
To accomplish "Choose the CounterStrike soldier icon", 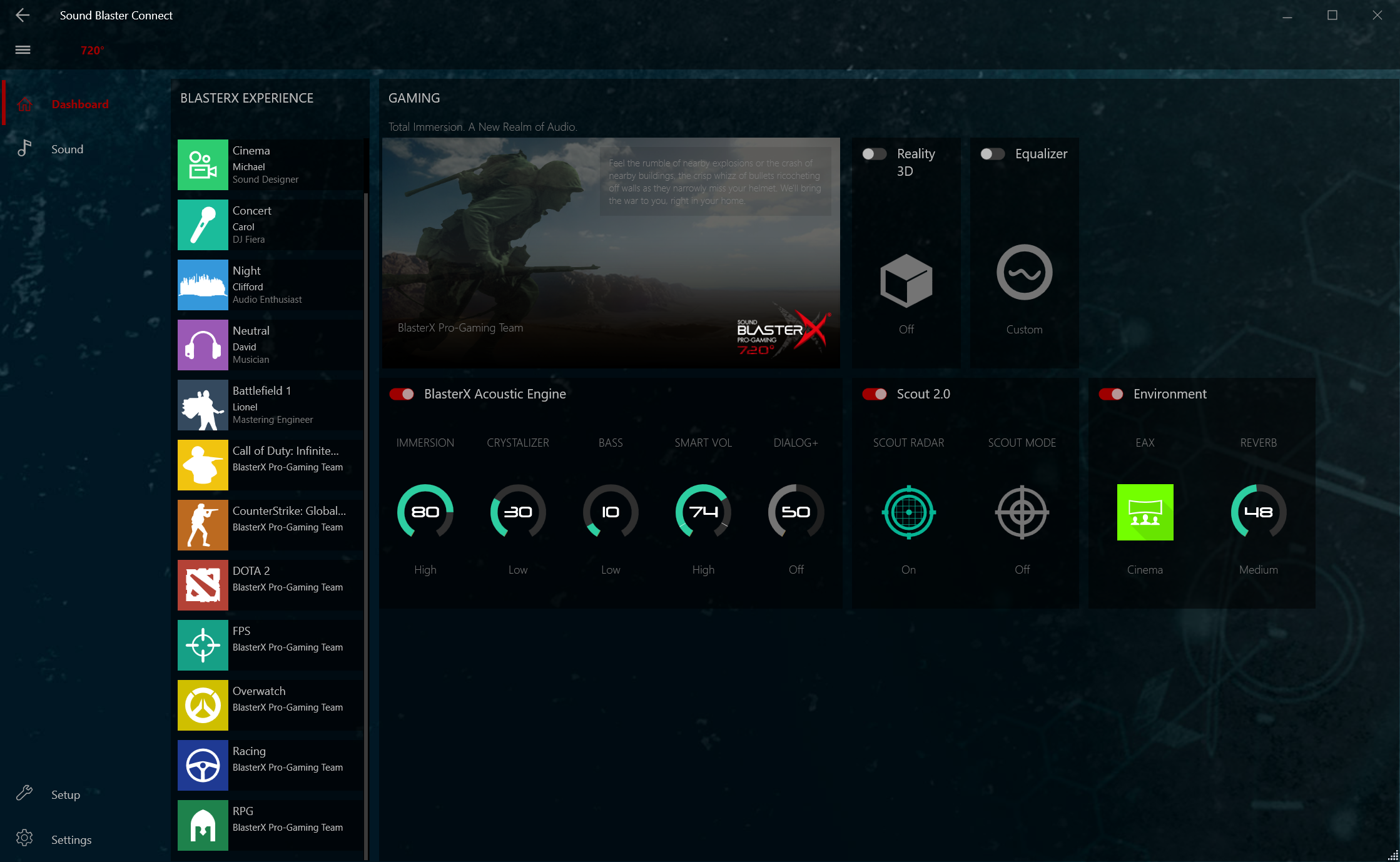I will [x=203, y=525].
